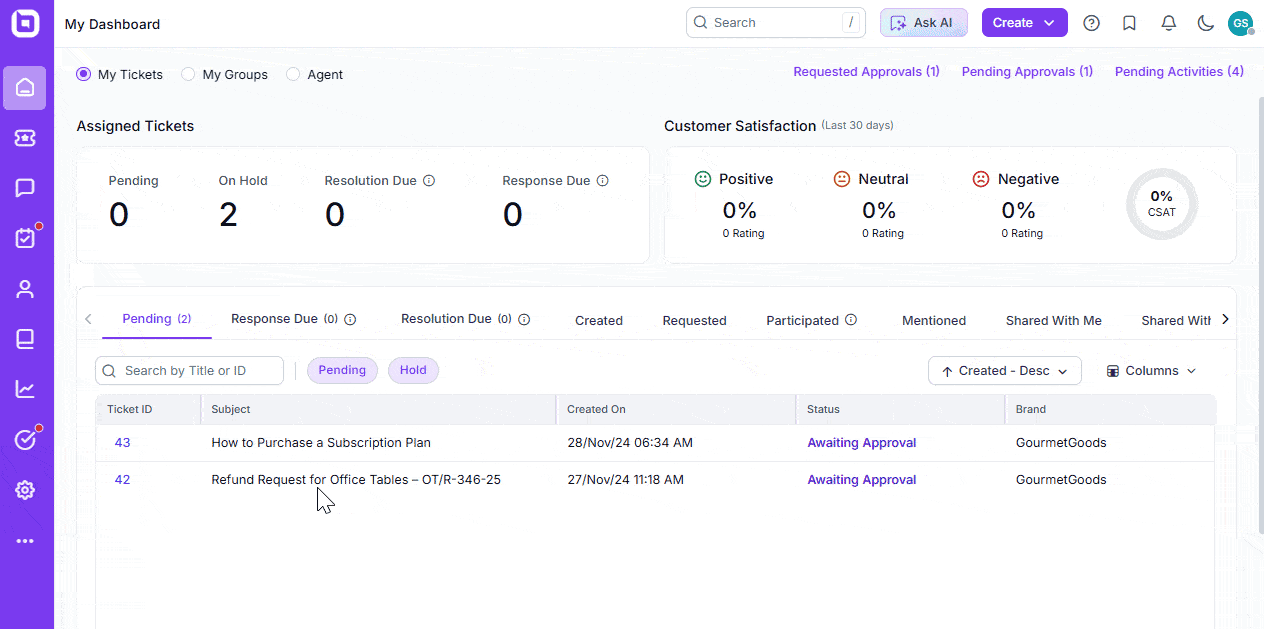The height and width of the screenshot is (629, 1265).
Task: Open the notifications bell icon
Action: 1168,23
